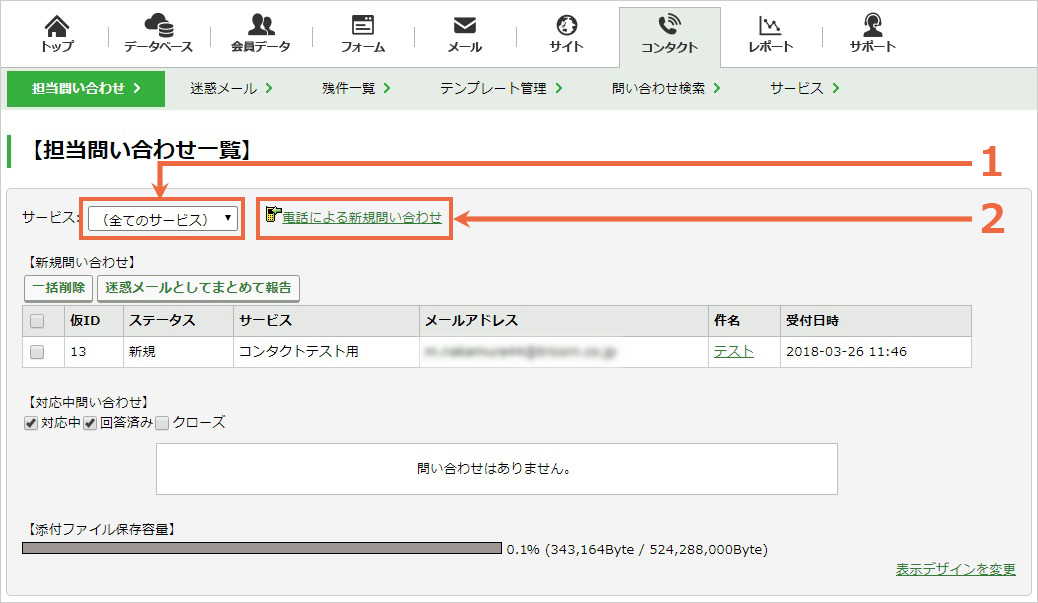Open the テンプレート管理 sub-menu
The width and height of the screenshot is (1038, 603).
pos(501,89)
